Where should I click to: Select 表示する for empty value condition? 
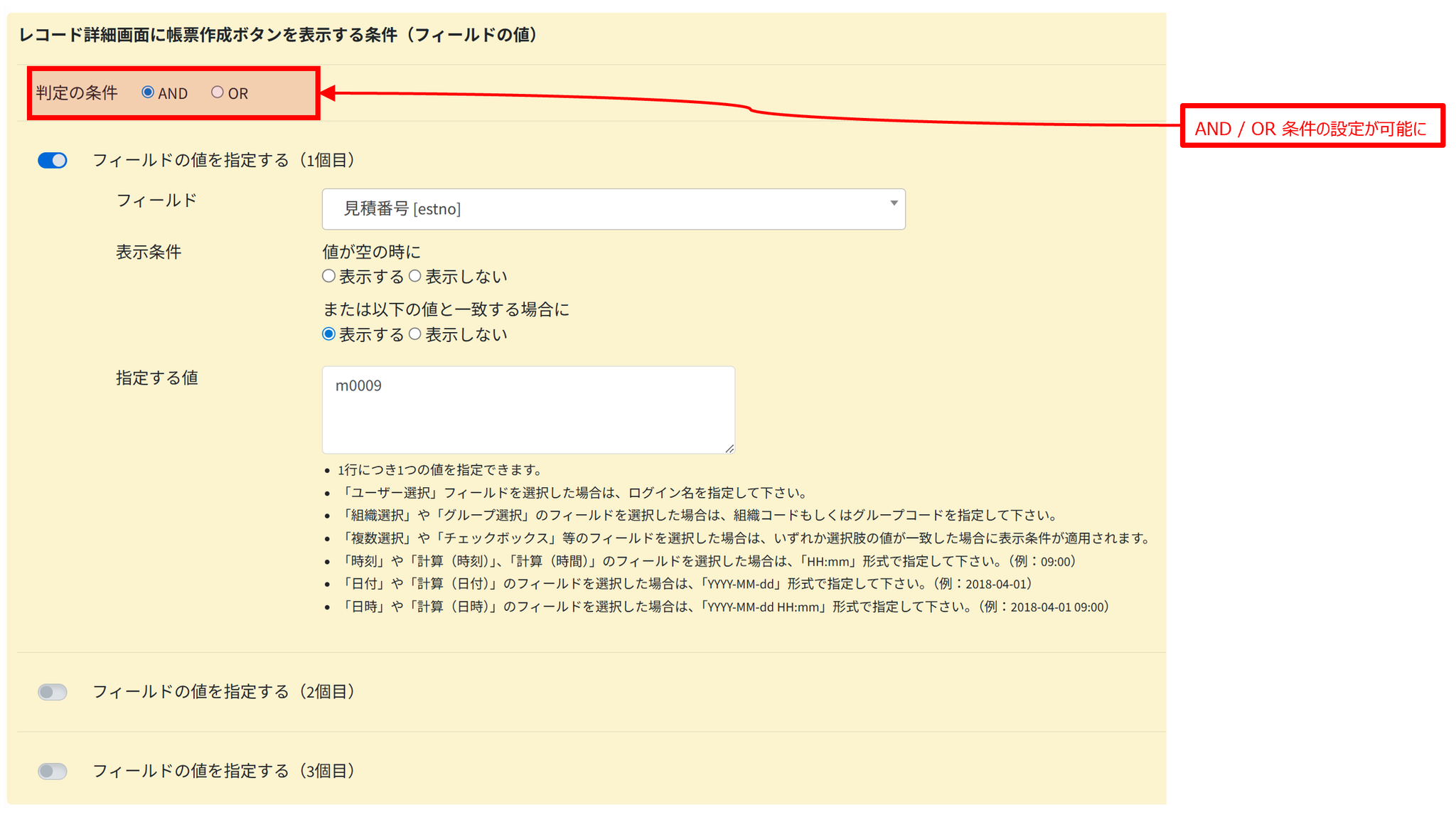328,276
